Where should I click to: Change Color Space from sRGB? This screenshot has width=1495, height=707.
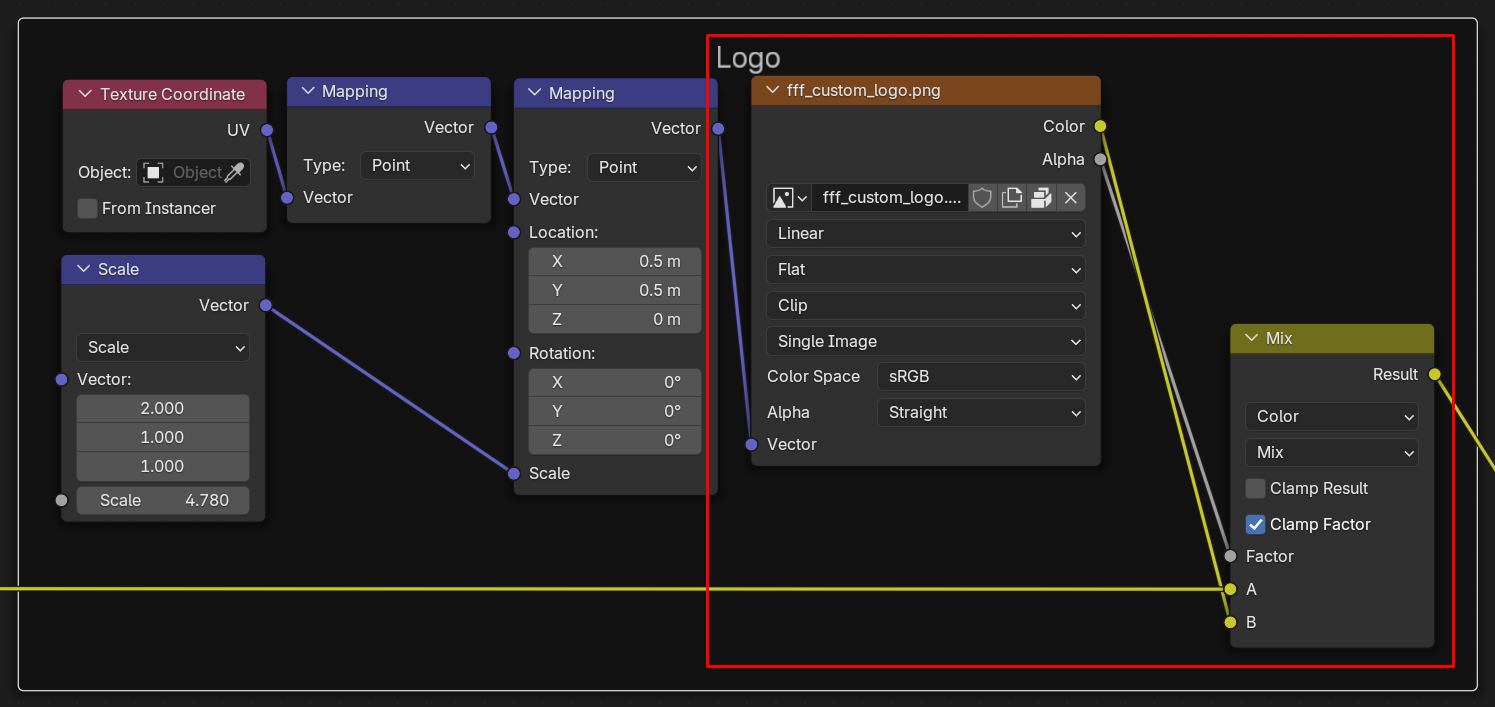pos(981,376)
